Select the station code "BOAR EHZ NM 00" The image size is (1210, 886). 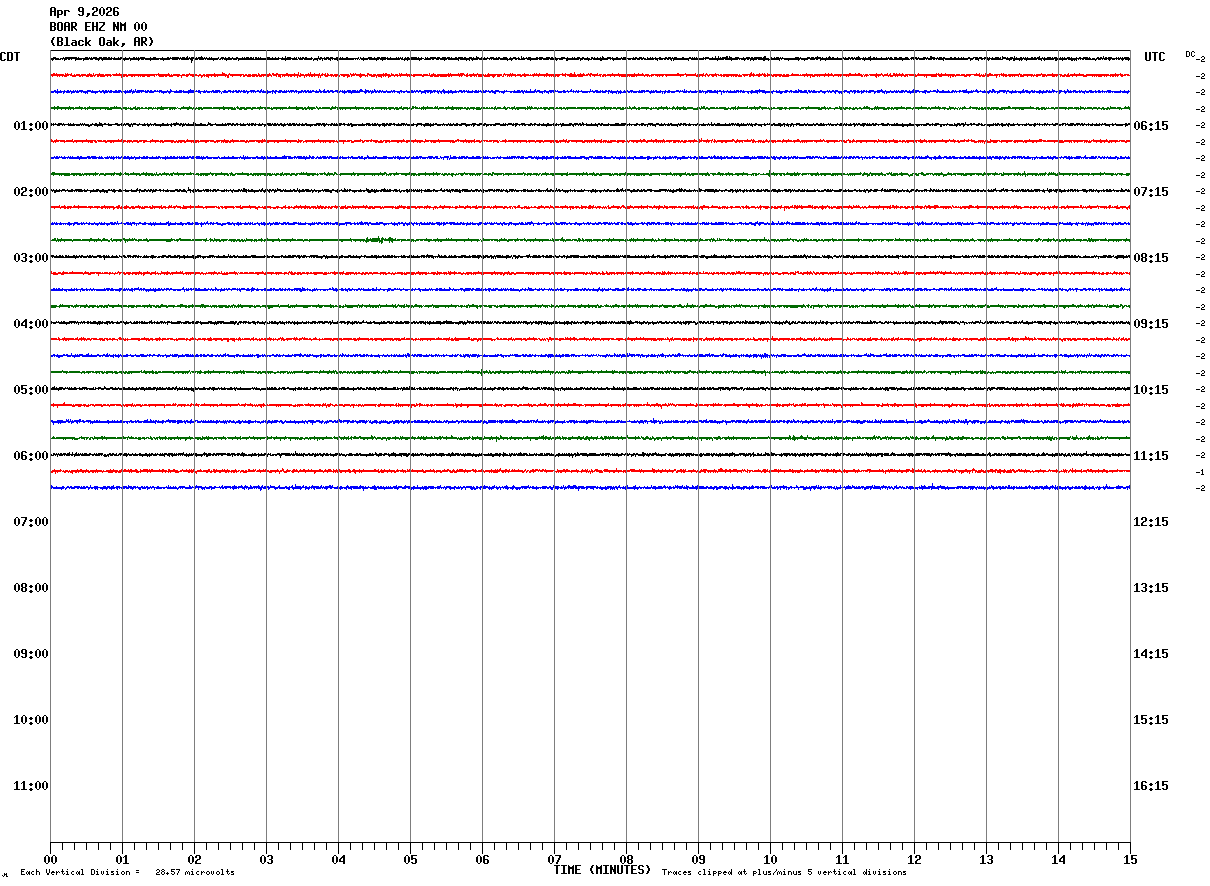click(x=98, y=27)
